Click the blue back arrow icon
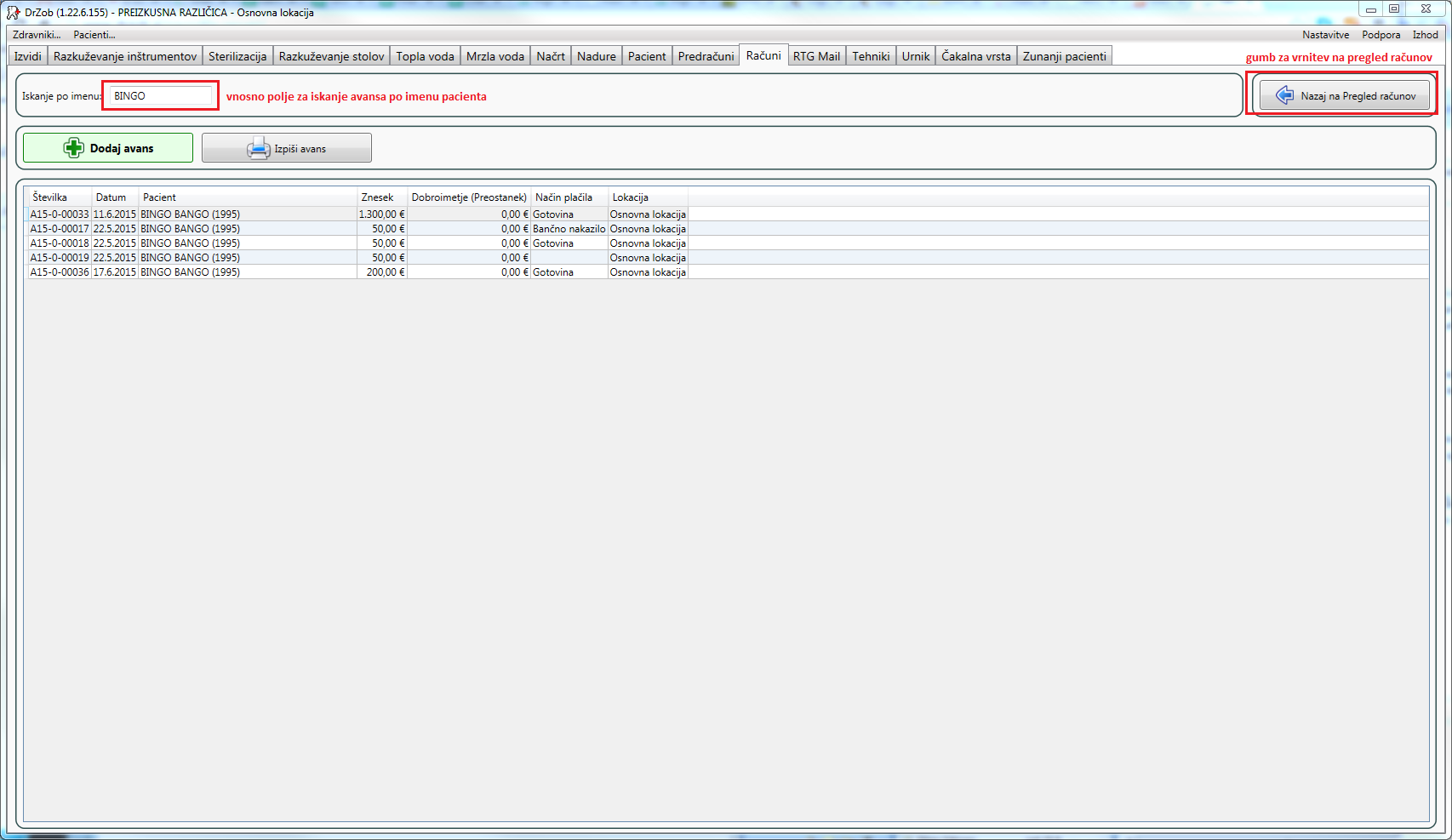 point(1284,96)
